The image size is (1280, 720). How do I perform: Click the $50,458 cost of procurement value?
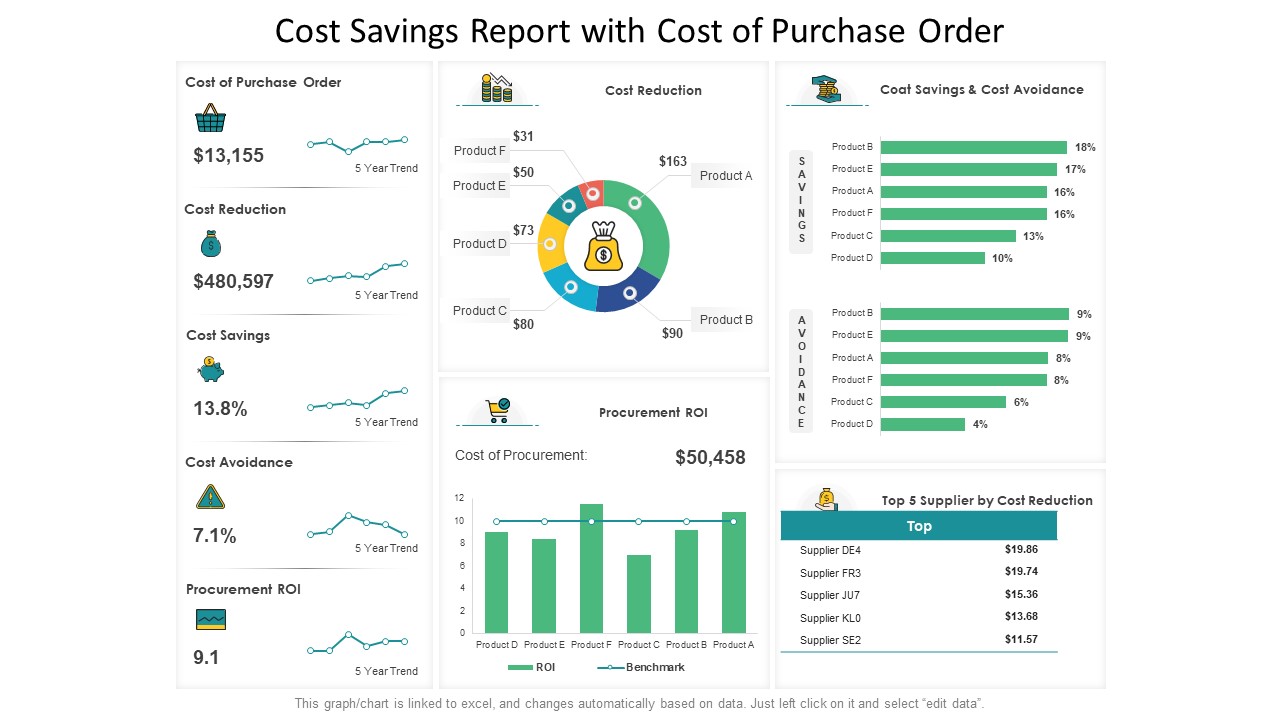[x=711, y=458]
